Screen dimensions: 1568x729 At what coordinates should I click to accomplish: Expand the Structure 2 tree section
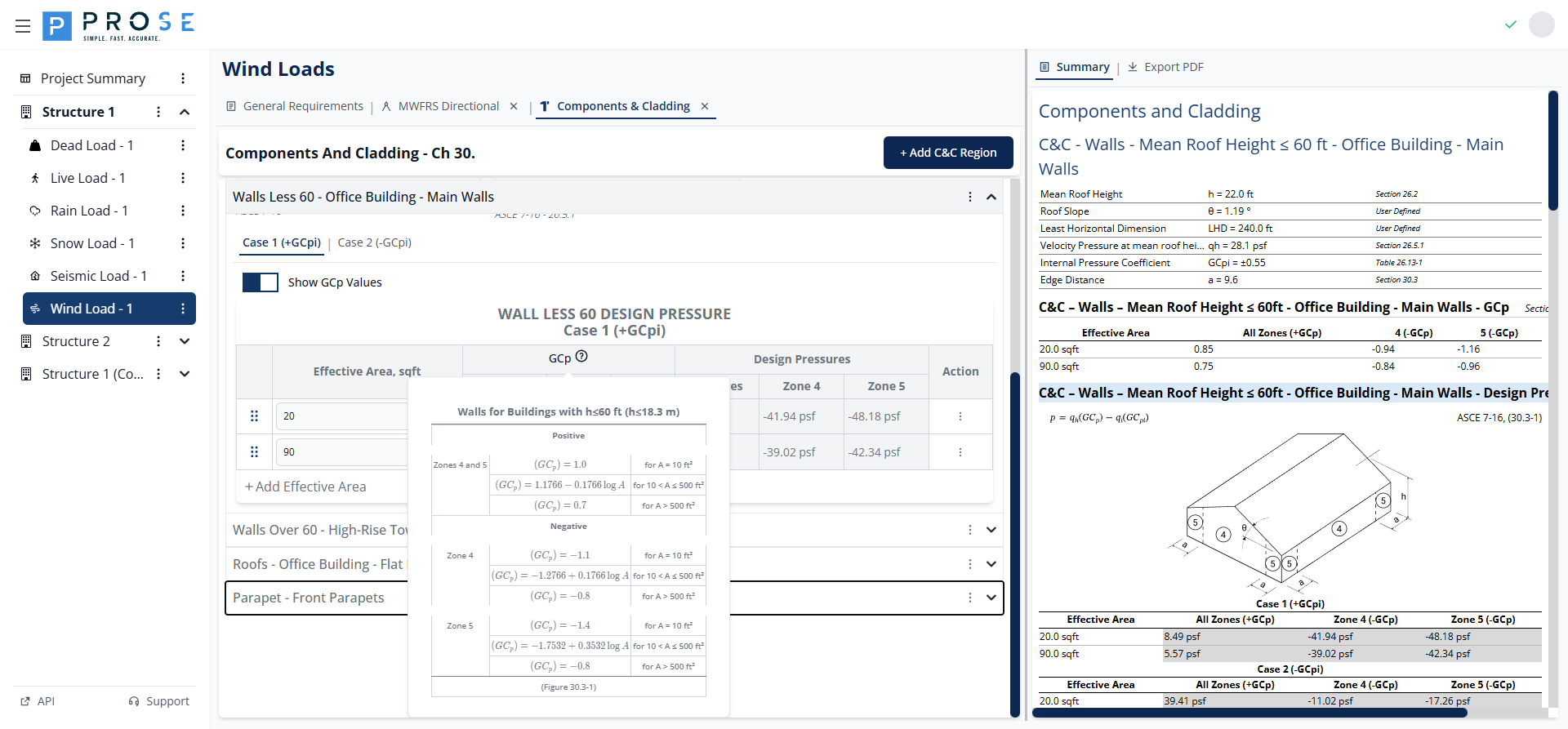pos(185,341)
